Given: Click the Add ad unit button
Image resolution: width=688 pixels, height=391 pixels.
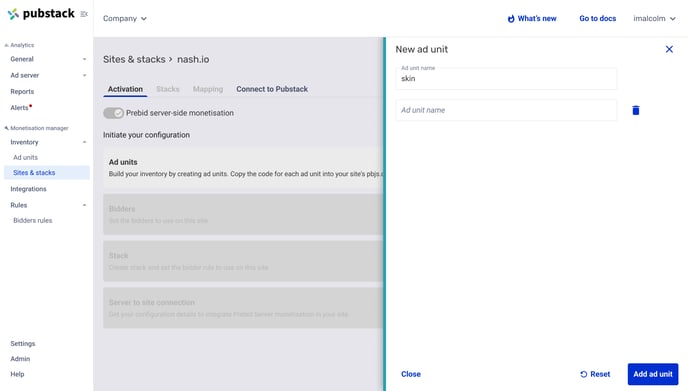Looking at the screenshot, I should 653,374.
